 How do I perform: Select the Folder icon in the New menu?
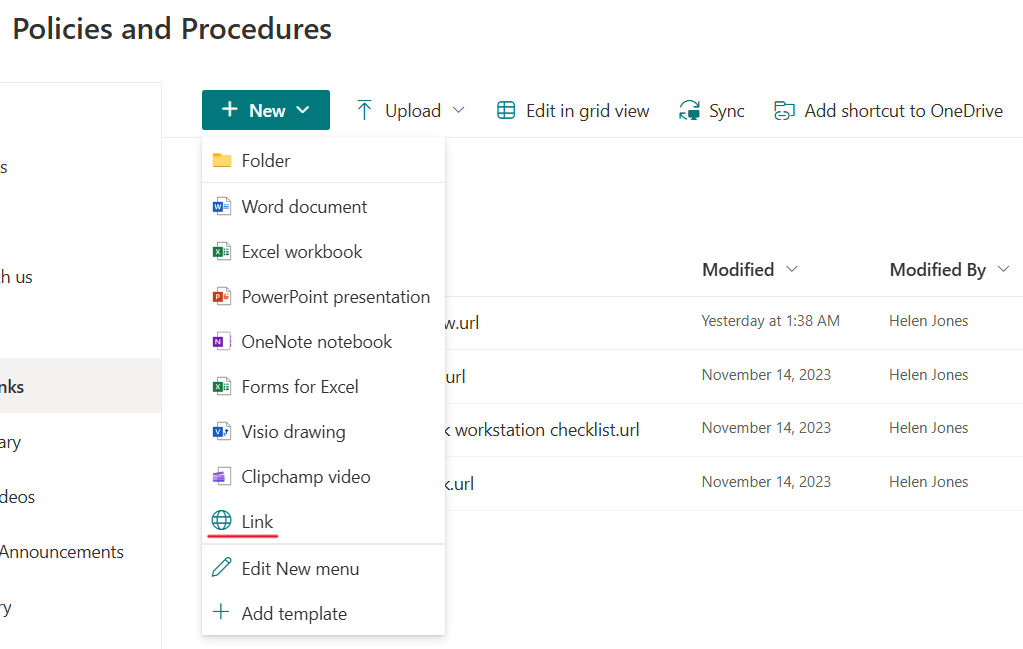(222, 160)
